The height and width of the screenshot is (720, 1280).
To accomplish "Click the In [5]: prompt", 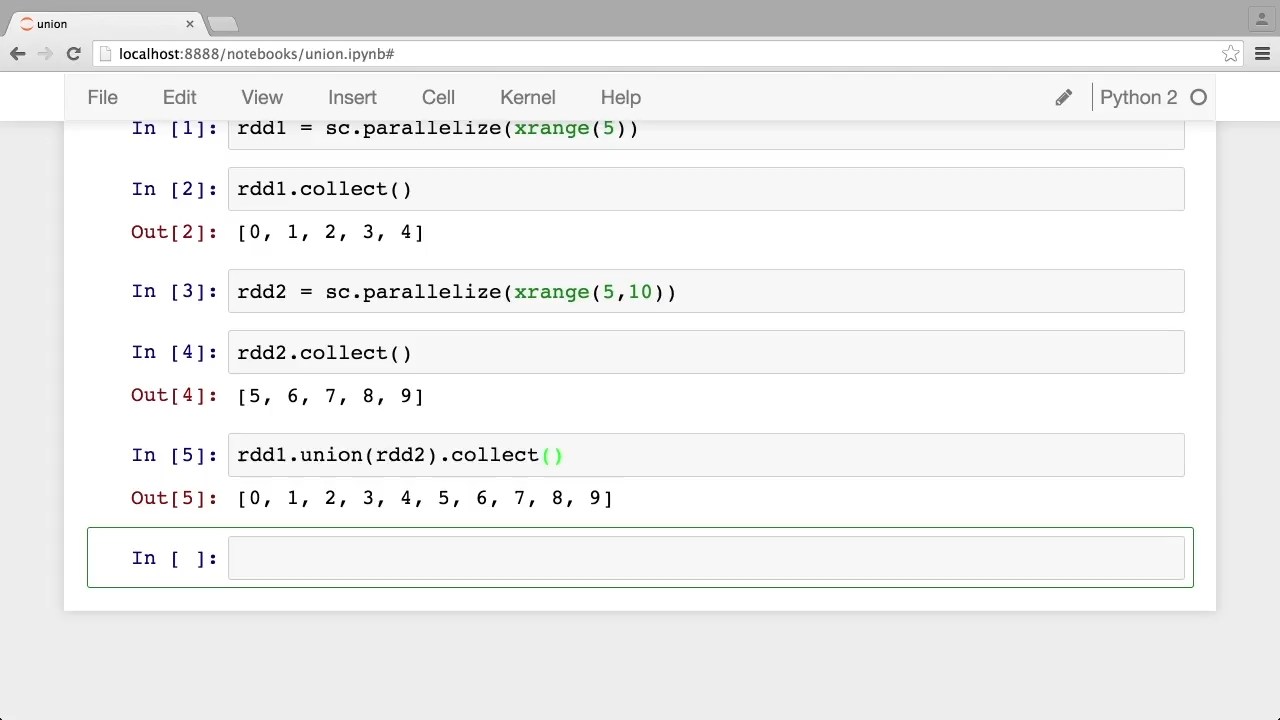I will click(x=174, y=455).
